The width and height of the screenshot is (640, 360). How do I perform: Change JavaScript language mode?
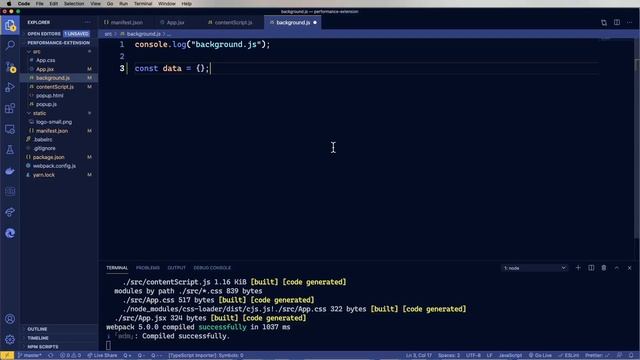(510, 356)
